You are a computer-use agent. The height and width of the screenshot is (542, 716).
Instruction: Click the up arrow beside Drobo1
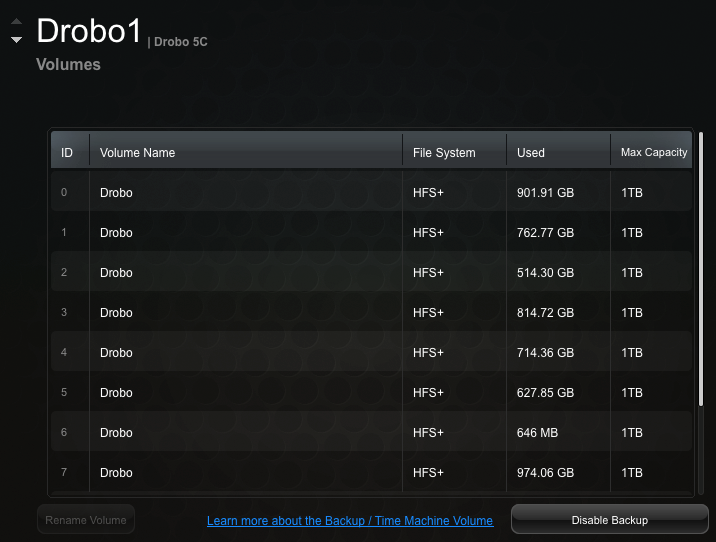point(16,22)
